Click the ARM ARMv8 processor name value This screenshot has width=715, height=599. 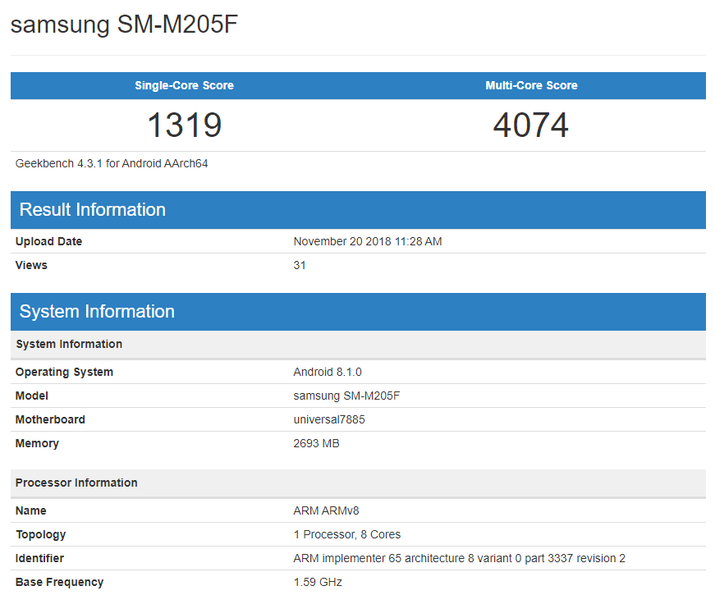tap(325, 511)
